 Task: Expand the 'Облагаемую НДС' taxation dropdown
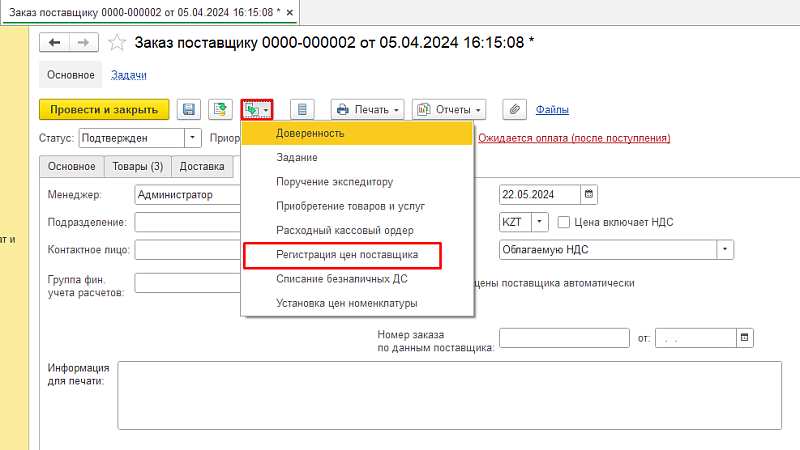(x=725, y=249)
